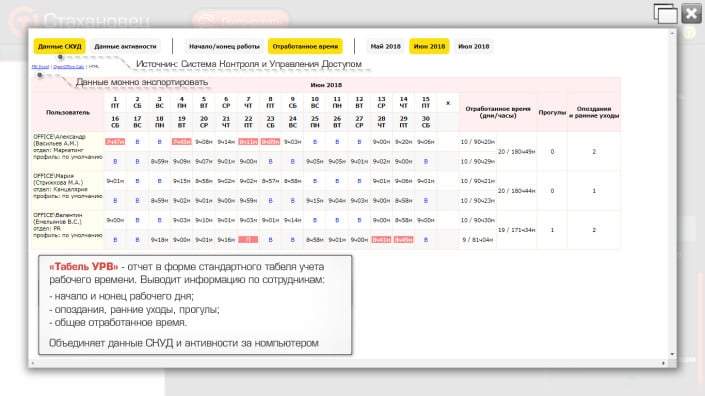The height and width of the screenshot is (396, 705).
Task: Click the × column header after day 15
Action: [448, 103]
